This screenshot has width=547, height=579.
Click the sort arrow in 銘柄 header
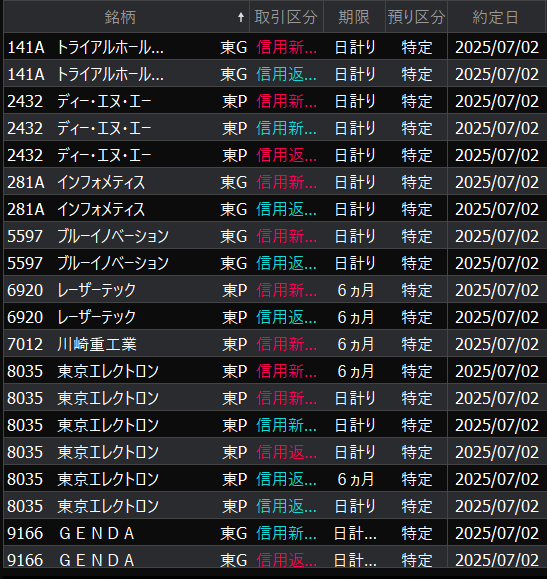[x=241, y=17]
